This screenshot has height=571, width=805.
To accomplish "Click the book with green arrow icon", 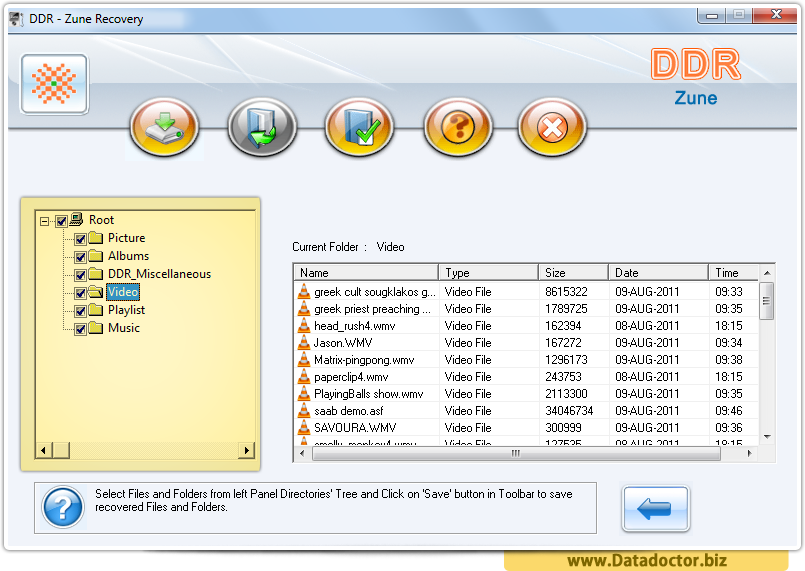I will point(262,127).
